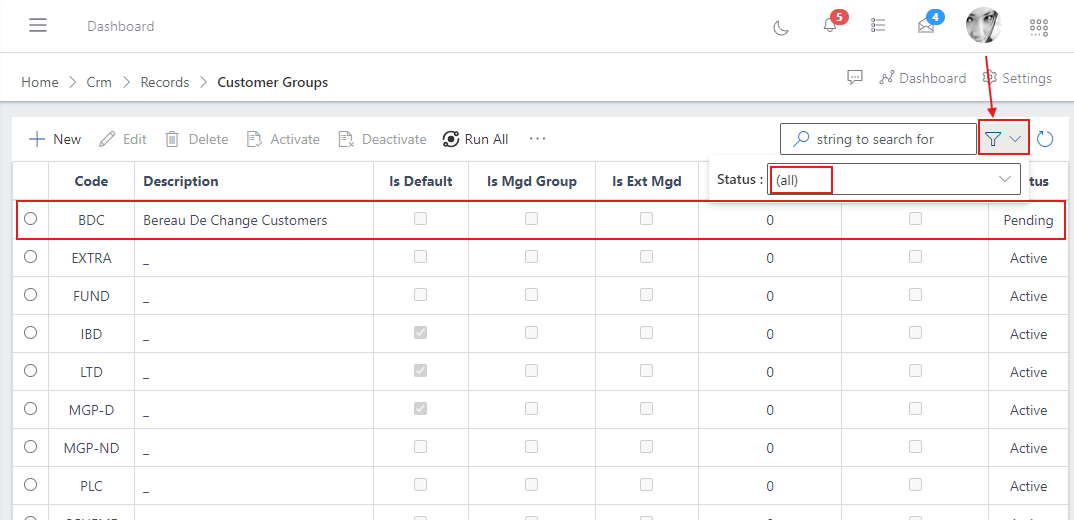Open the more actions ellipsis menu

(538, 139)
